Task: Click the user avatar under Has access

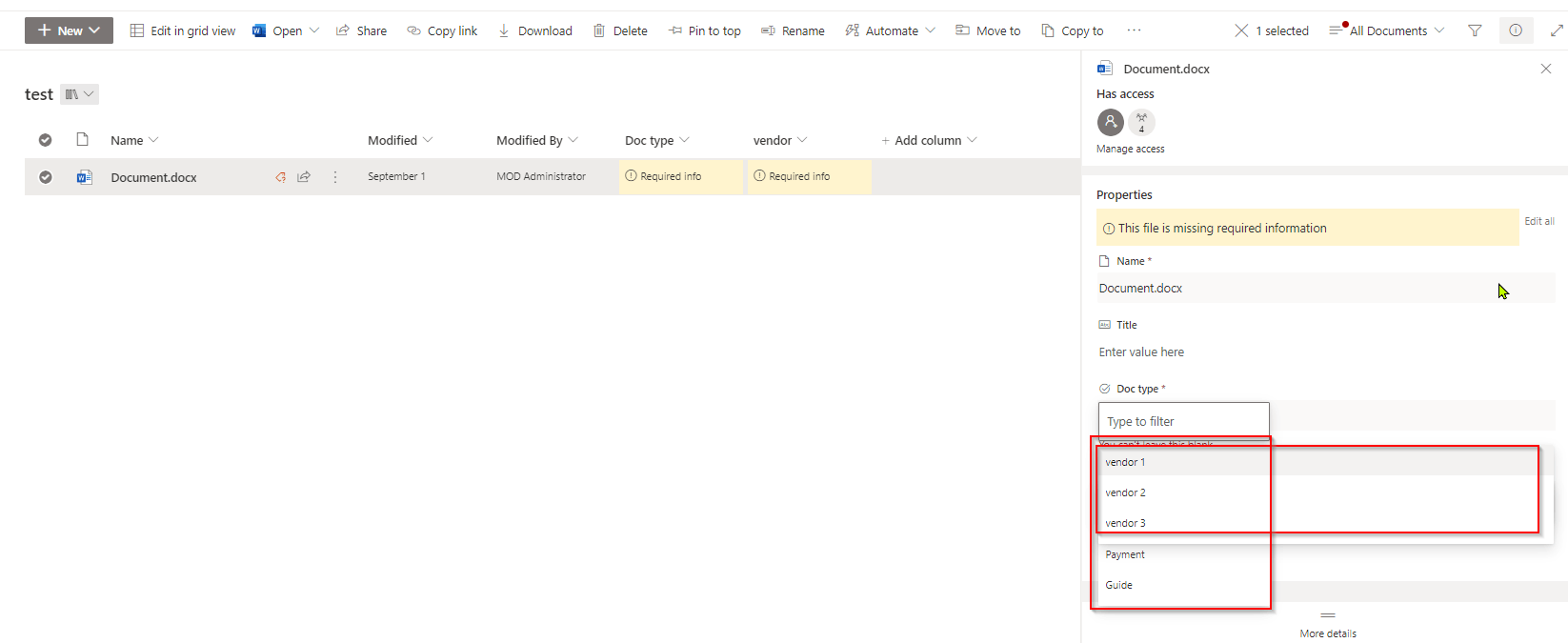Action: pyautogui.click(x=1111, y=122)
